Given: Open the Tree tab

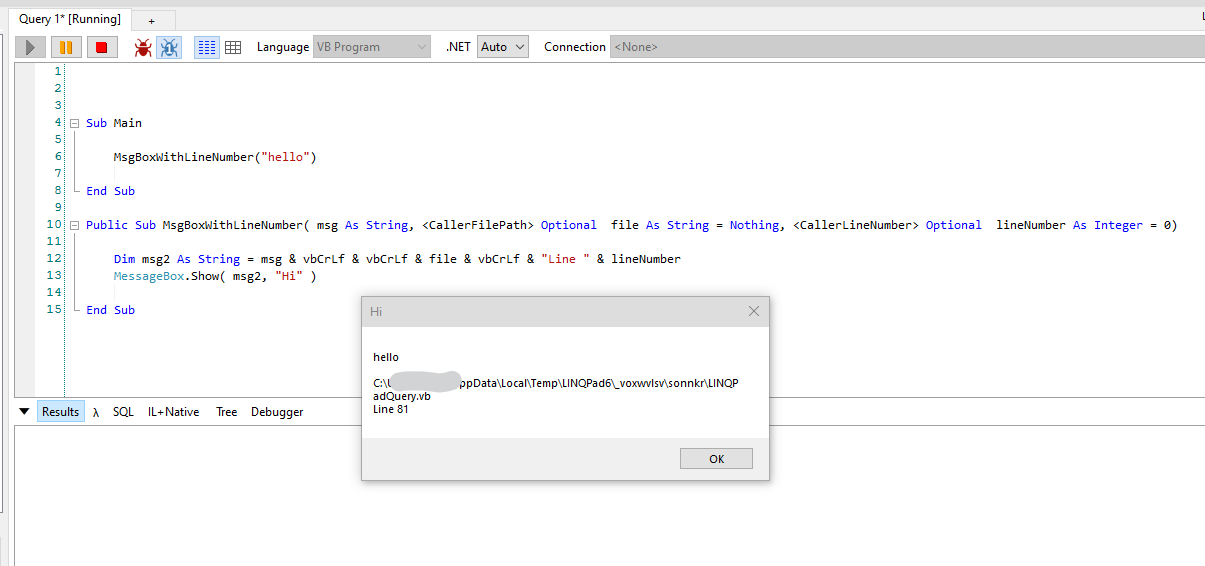Looking at the screenshot, I should click(x=227, y=412).
